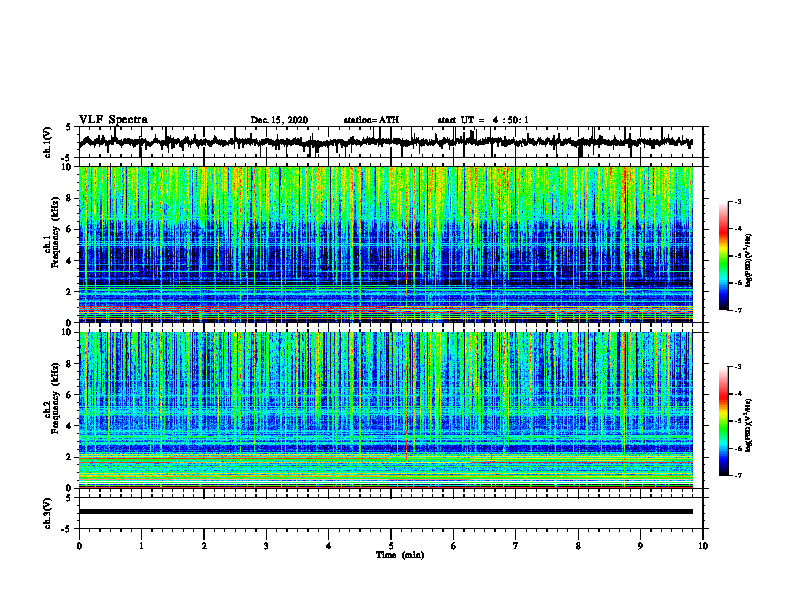Viewport: 792px width, 612px height.
Task: Click time axis tick label "3"
Action: (x=266, y=546)
